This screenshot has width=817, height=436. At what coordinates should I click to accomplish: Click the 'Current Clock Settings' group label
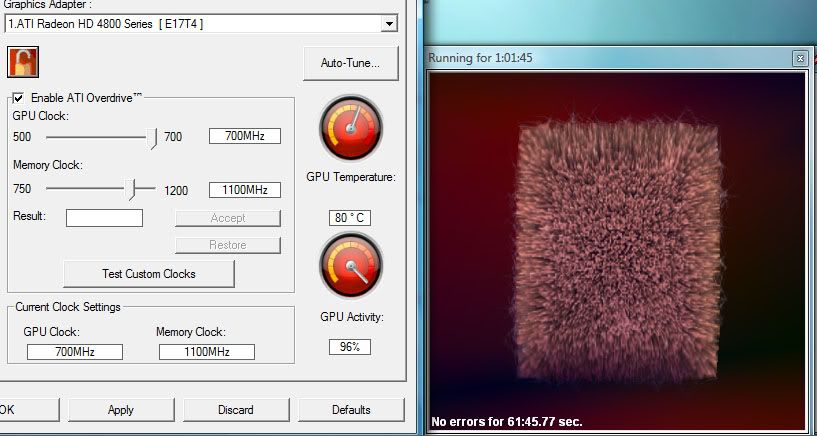click(68, 307)
